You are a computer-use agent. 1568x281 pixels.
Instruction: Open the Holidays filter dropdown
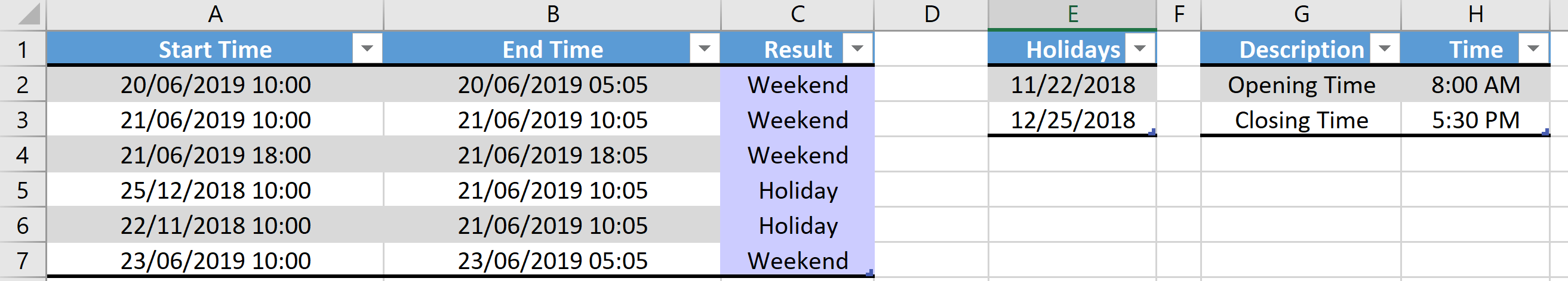(1140, 49)
